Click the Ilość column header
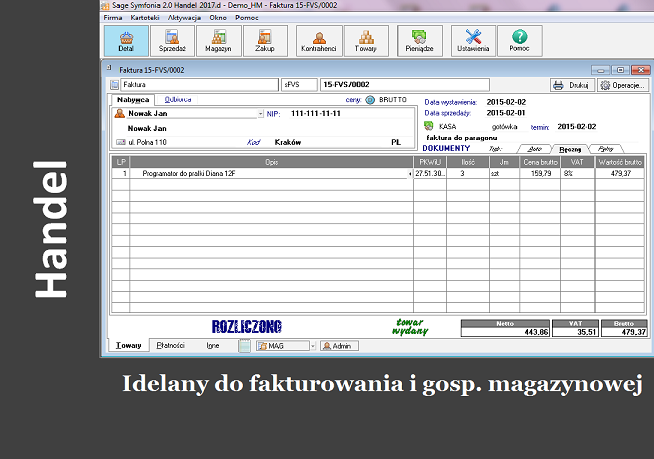Screen dimensions: 654x459 click(x=468, y=162)
